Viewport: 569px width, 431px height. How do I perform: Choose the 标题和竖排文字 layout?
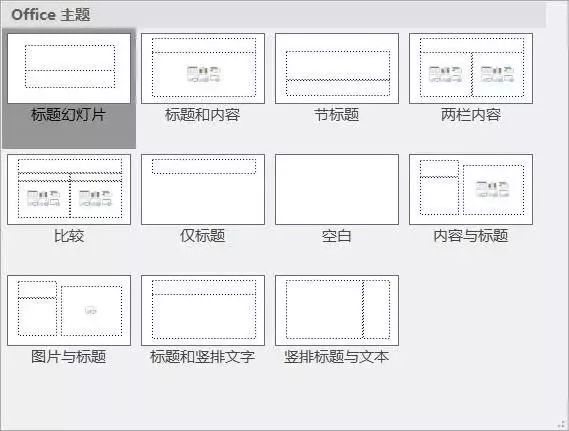pos(203,310)
